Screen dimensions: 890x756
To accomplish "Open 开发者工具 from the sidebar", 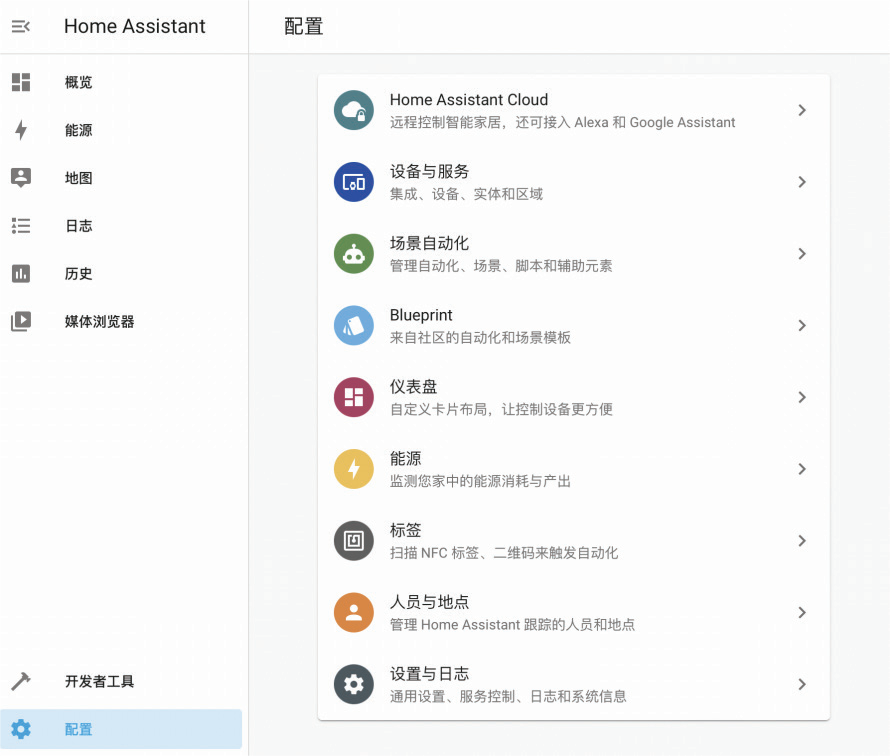I will pyautogui.click(x=99, y=681).
